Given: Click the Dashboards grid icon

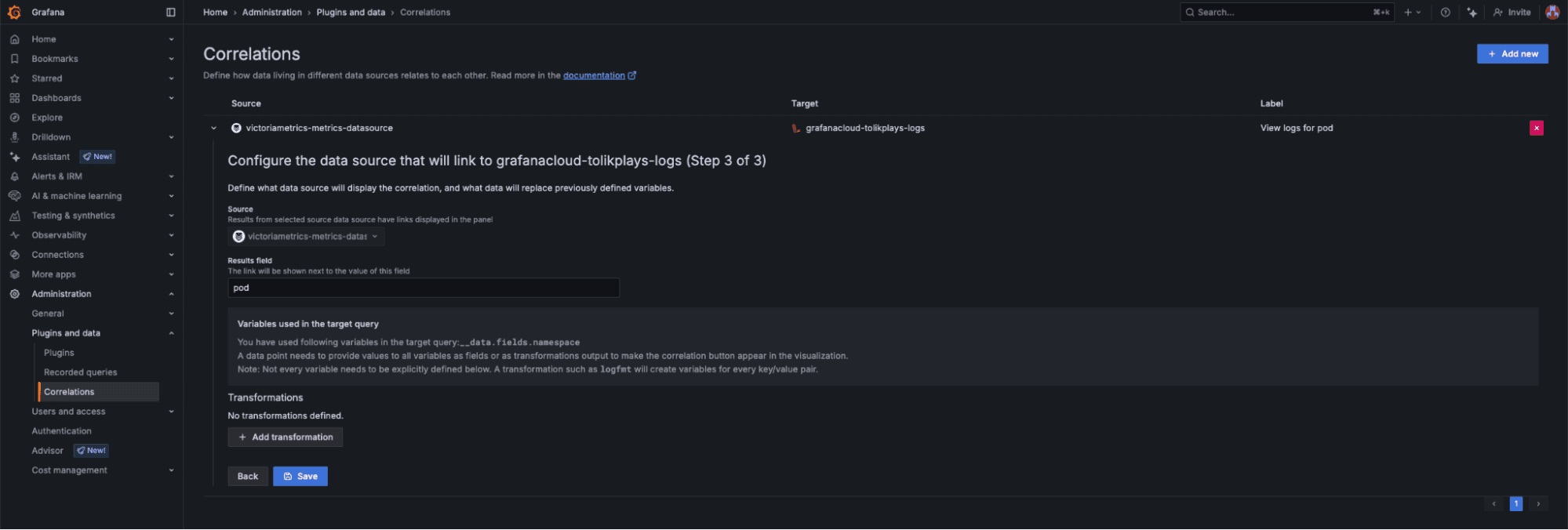Looking at the screenshot, I should point(15,98).
